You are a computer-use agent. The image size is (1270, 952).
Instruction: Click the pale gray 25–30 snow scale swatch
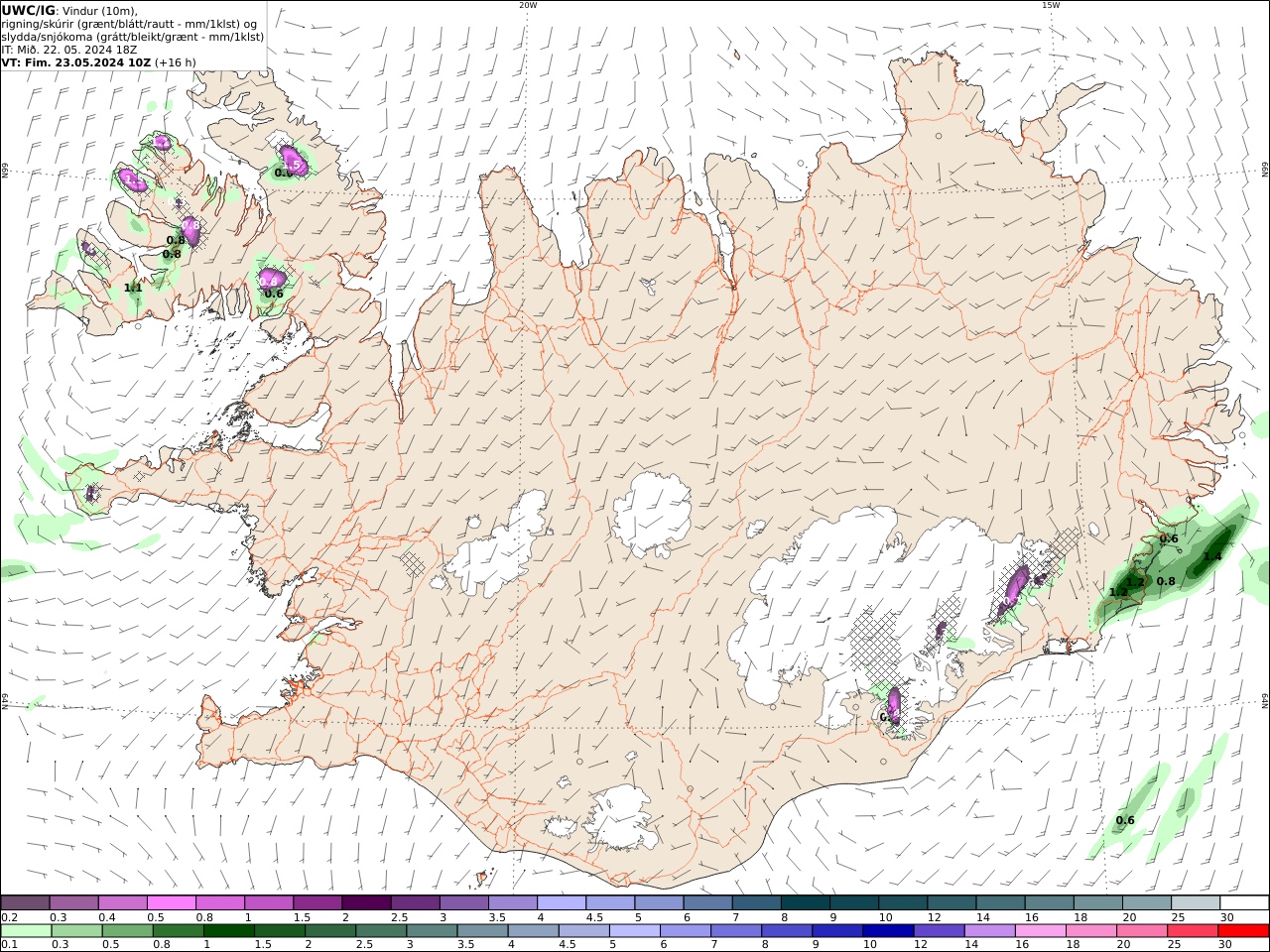1196,902
